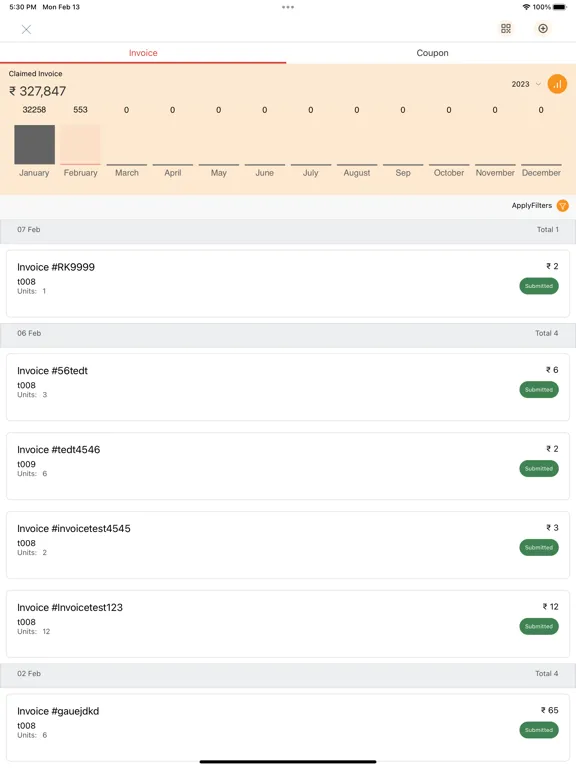Screen dimensions: 576x768
Task: Select April month label
Action: pos(173,173)
